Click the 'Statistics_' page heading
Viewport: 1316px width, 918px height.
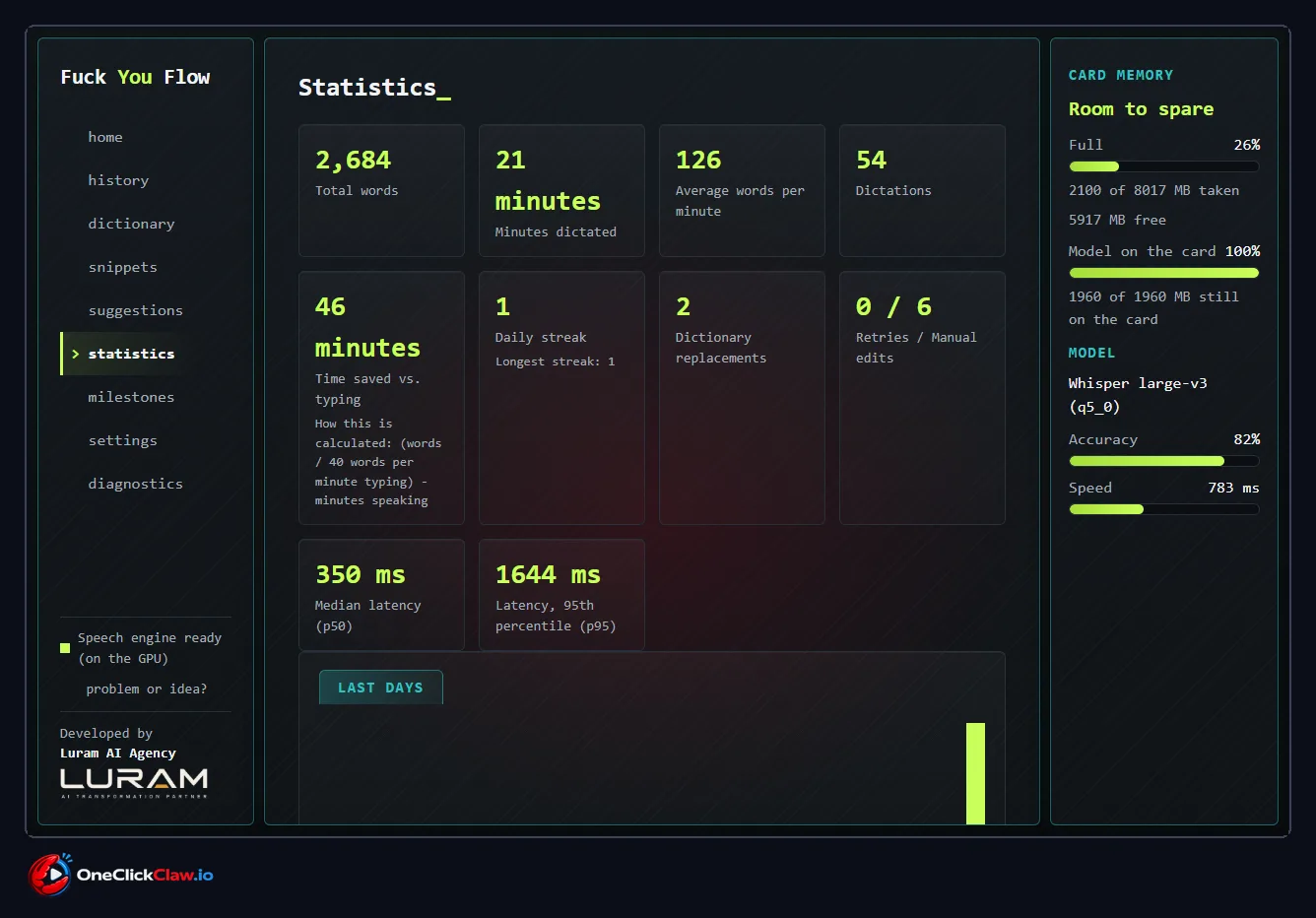374,88
